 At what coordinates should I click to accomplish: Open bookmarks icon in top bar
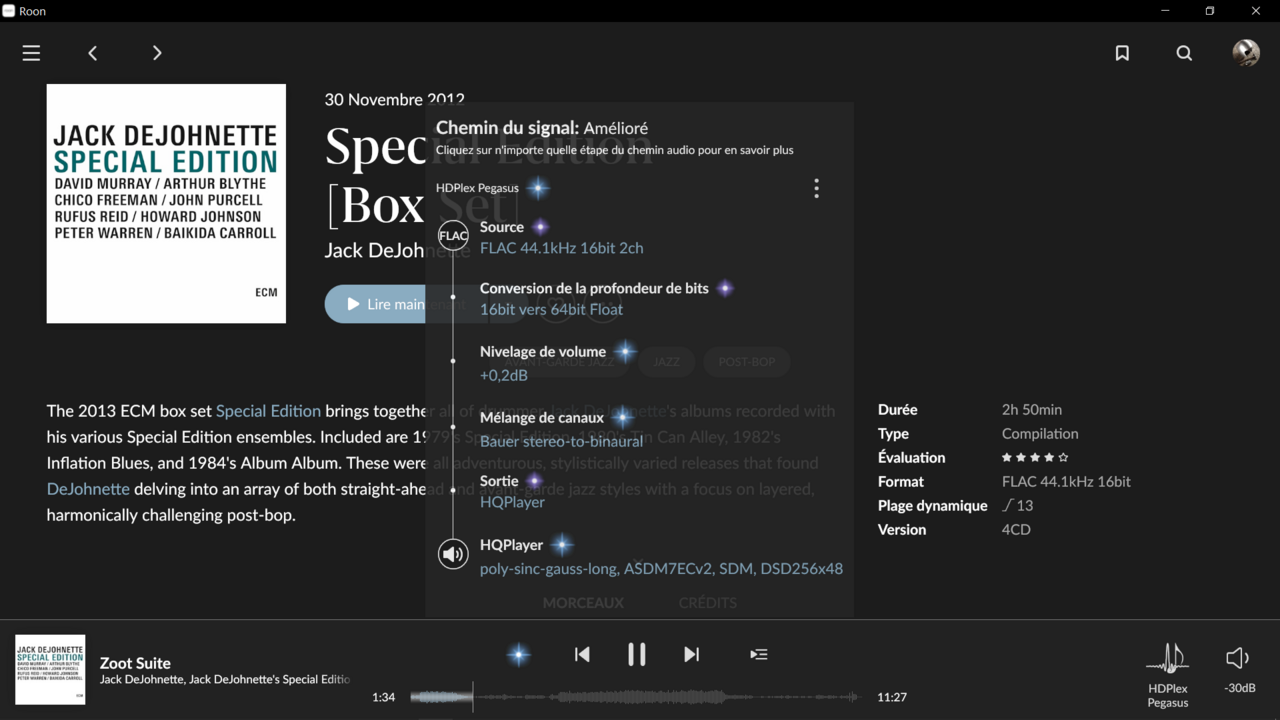pyautogui.click(x=1122, y=53)
